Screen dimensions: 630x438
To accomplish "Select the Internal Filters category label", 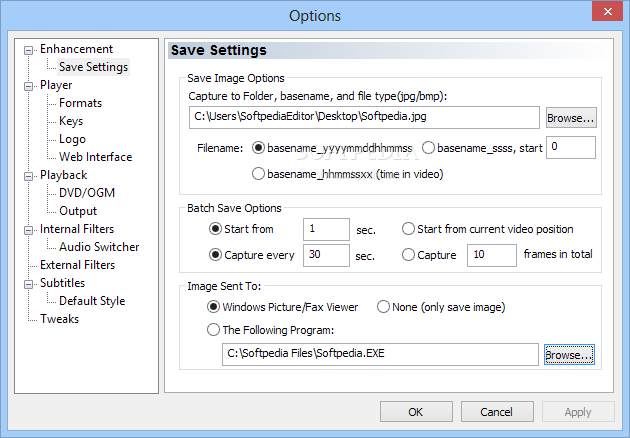I will (x=77, y=229).
